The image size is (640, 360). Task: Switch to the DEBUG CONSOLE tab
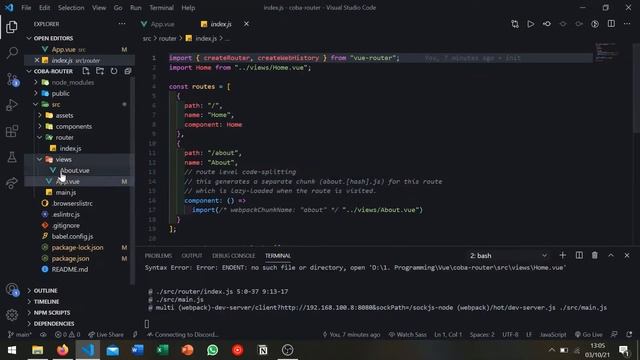pos(233,256)
